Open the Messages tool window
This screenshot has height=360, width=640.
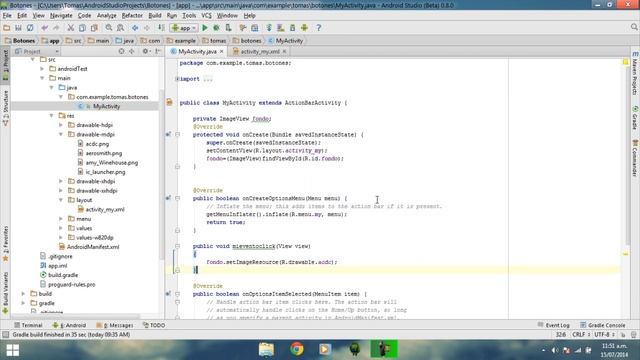tap(115, 325)
